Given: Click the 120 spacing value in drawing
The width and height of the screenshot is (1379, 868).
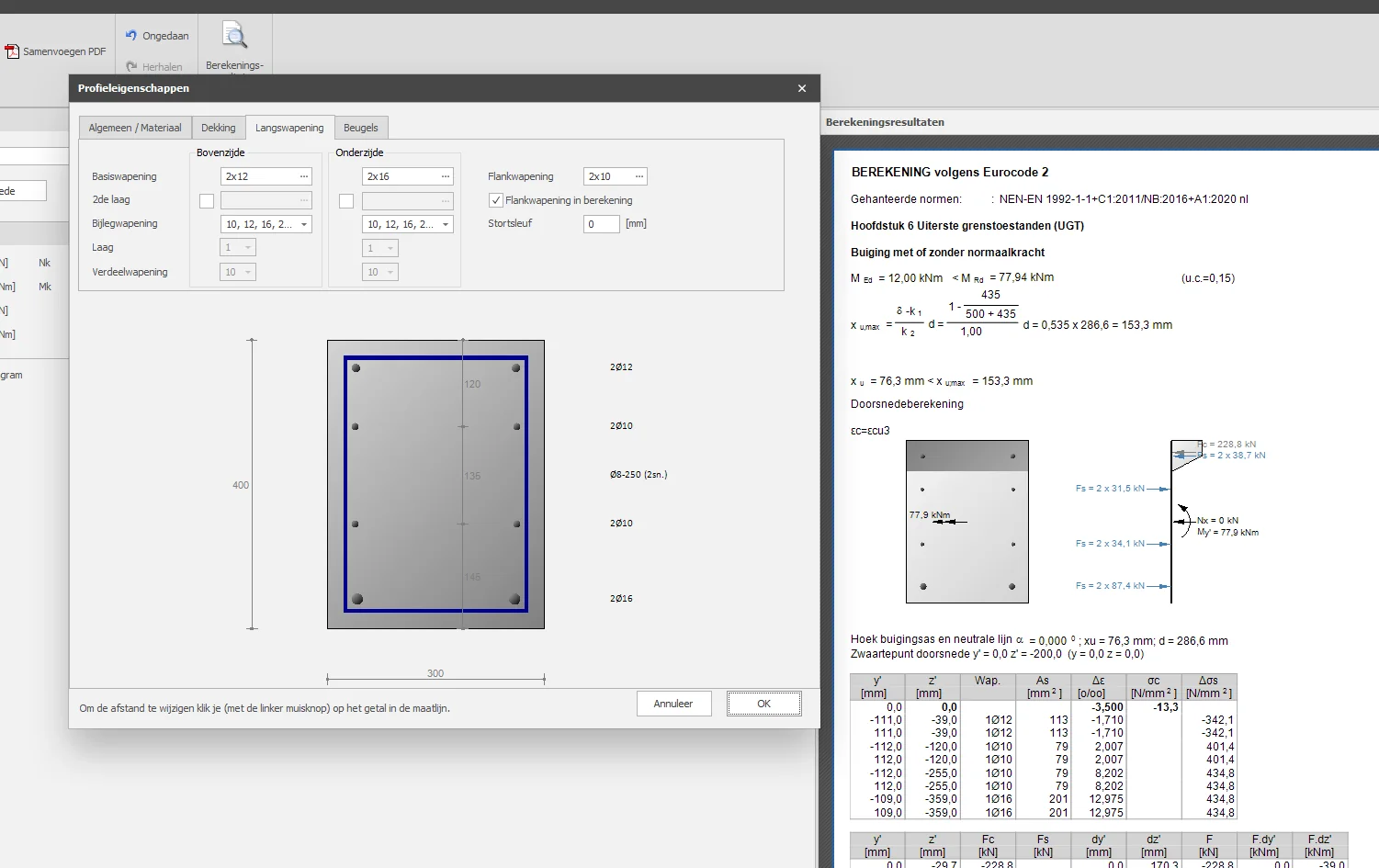Looking at the screenshot, I should [472, 384].
